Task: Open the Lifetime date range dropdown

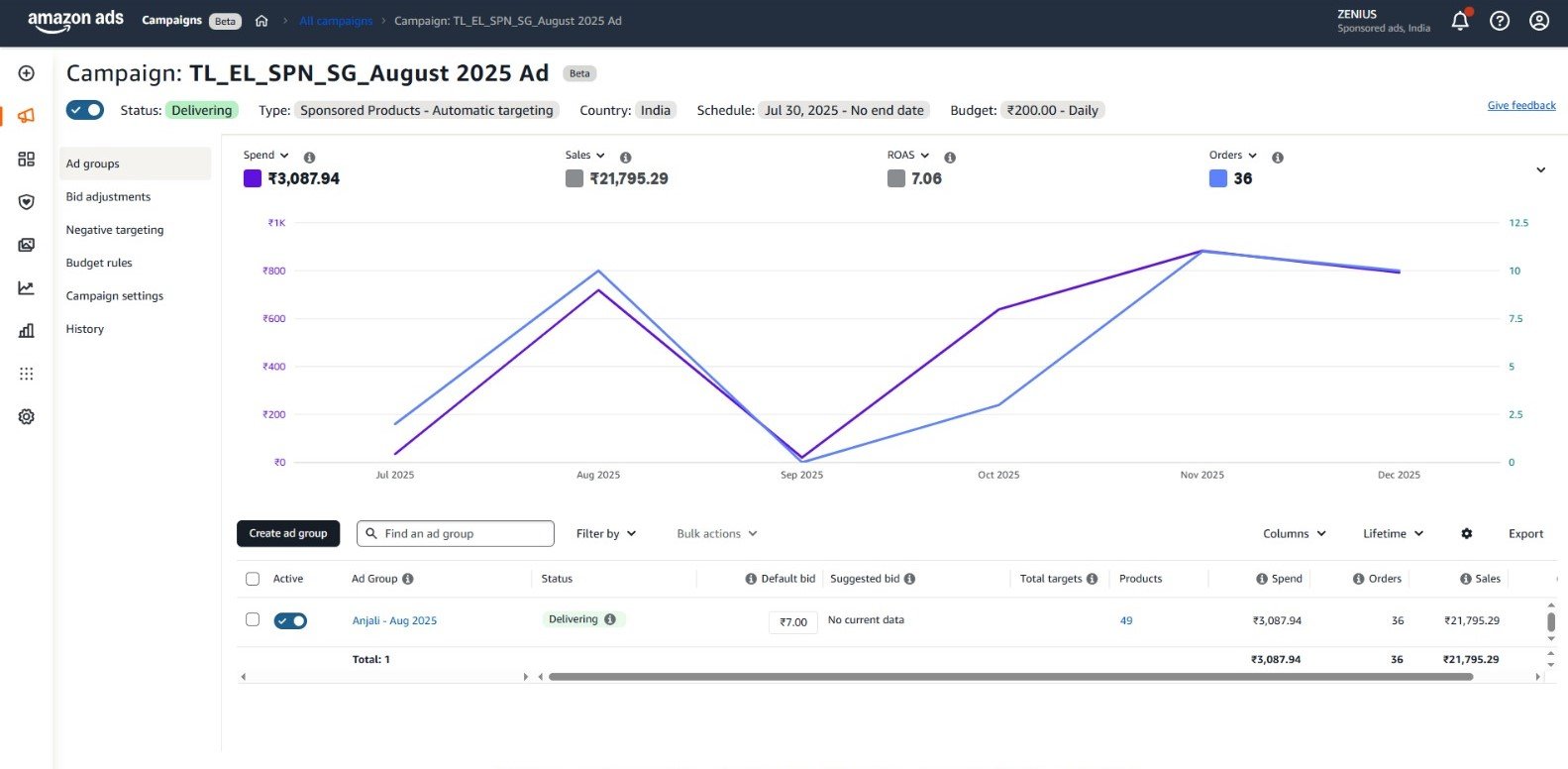Action: [1393, 534]
